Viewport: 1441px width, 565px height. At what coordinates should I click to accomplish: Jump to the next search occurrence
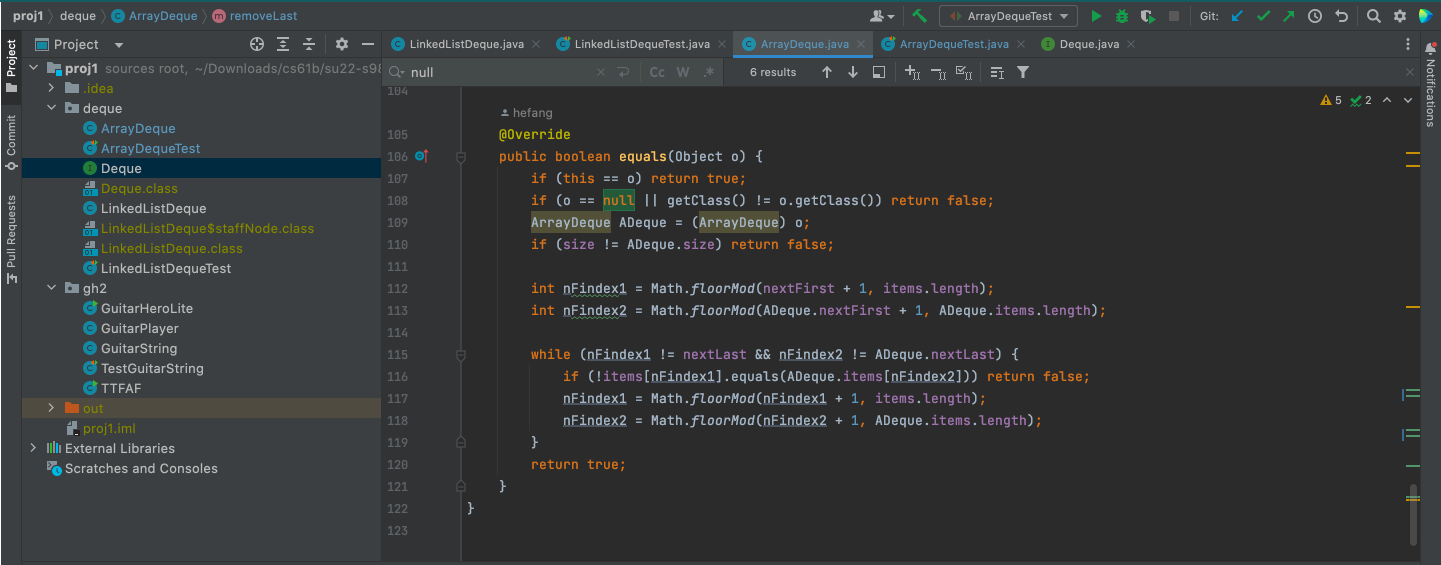pos(853,72)
